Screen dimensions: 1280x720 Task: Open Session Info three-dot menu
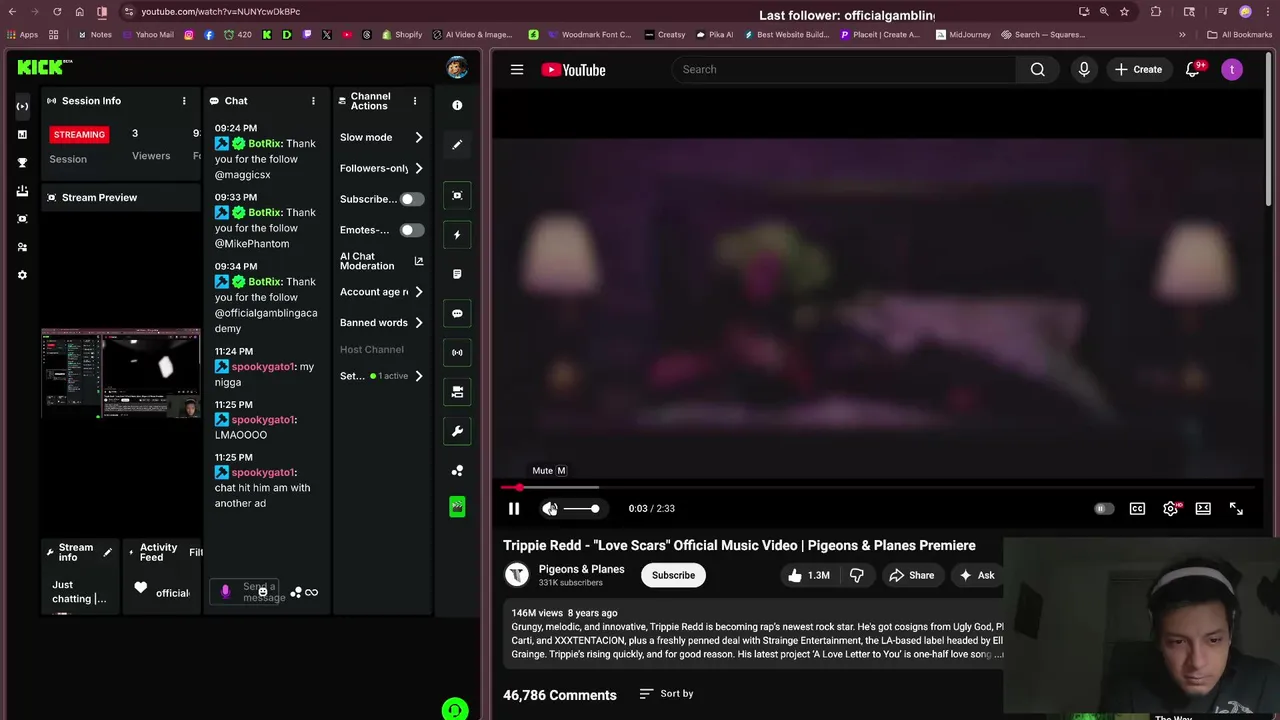(184, 101)
